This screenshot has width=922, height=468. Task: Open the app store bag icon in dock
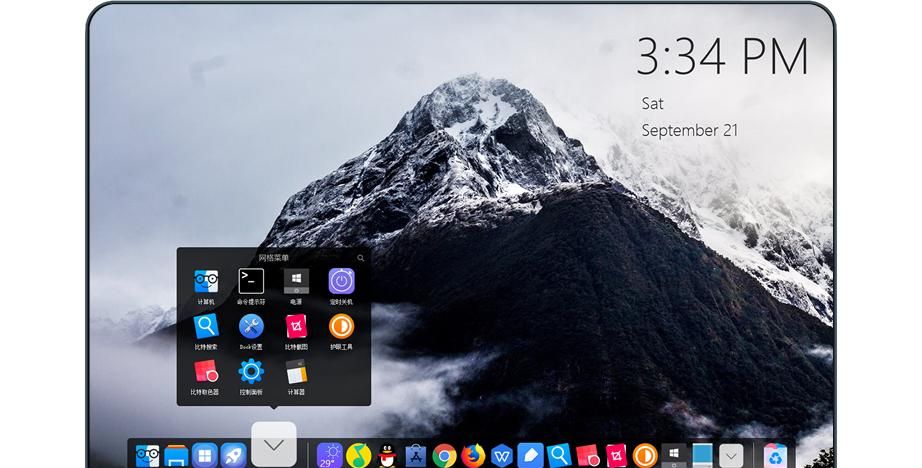416,456
